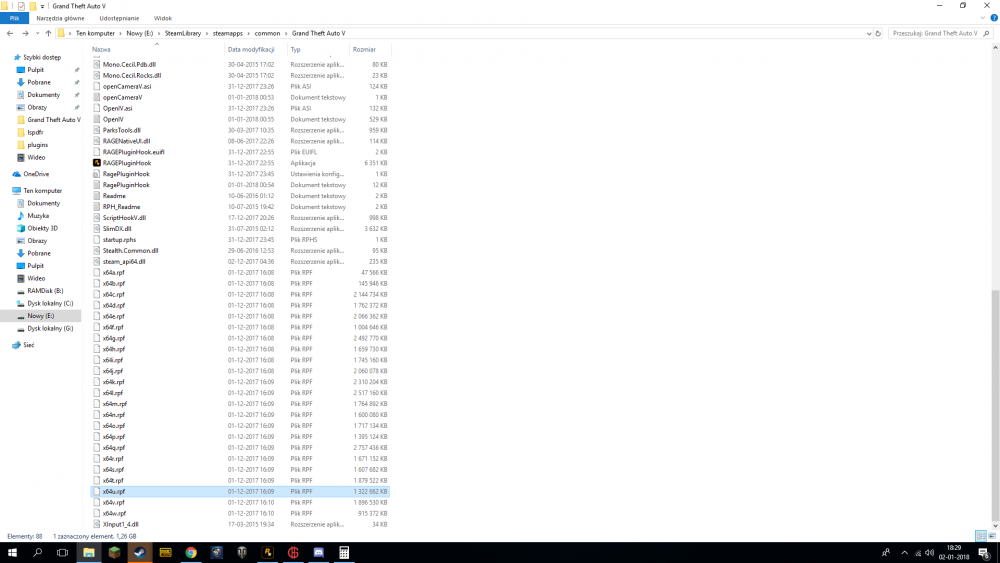
Task: Expand breadcrumb chevron after SteamLibrary
Action: coord(207,33)
